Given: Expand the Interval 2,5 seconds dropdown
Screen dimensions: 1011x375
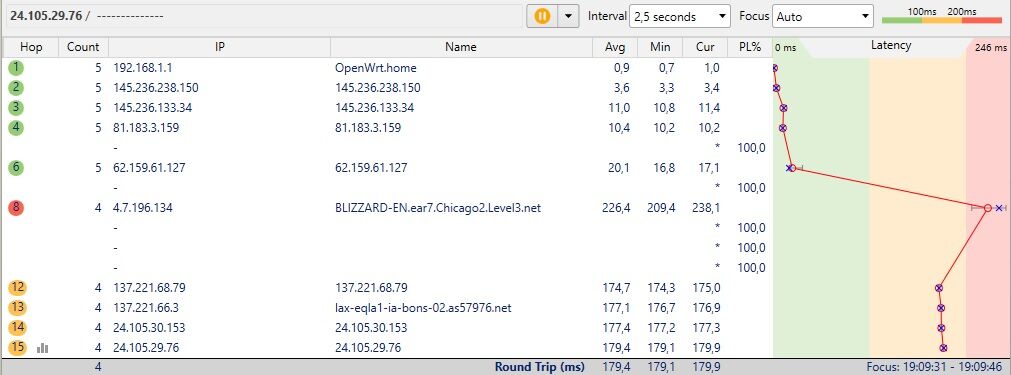Looking at the screenshot, I should coord(680,17).
